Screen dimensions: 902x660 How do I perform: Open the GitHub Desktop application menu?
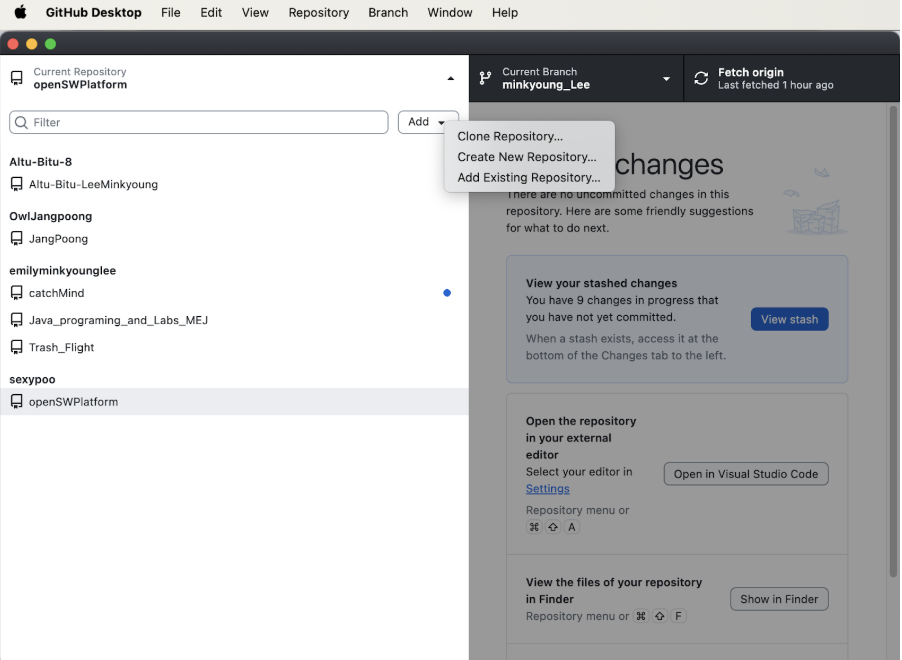pyautogui.click(x=93, y=13)
